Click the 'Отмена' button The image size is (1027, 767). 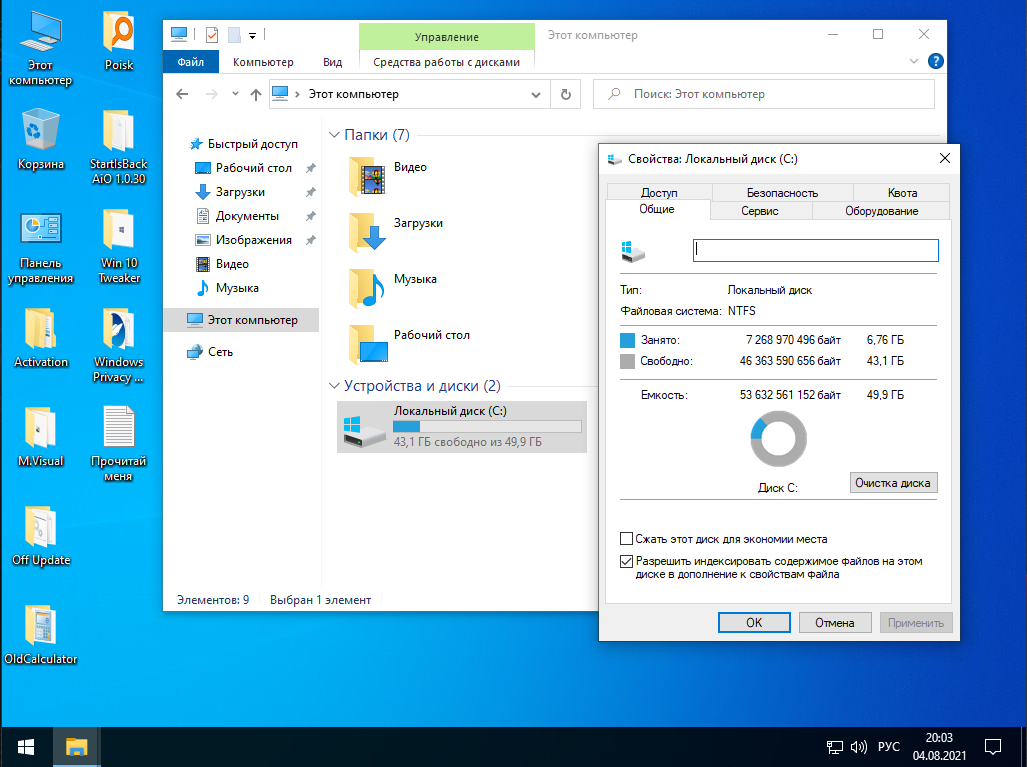[834, 622]
